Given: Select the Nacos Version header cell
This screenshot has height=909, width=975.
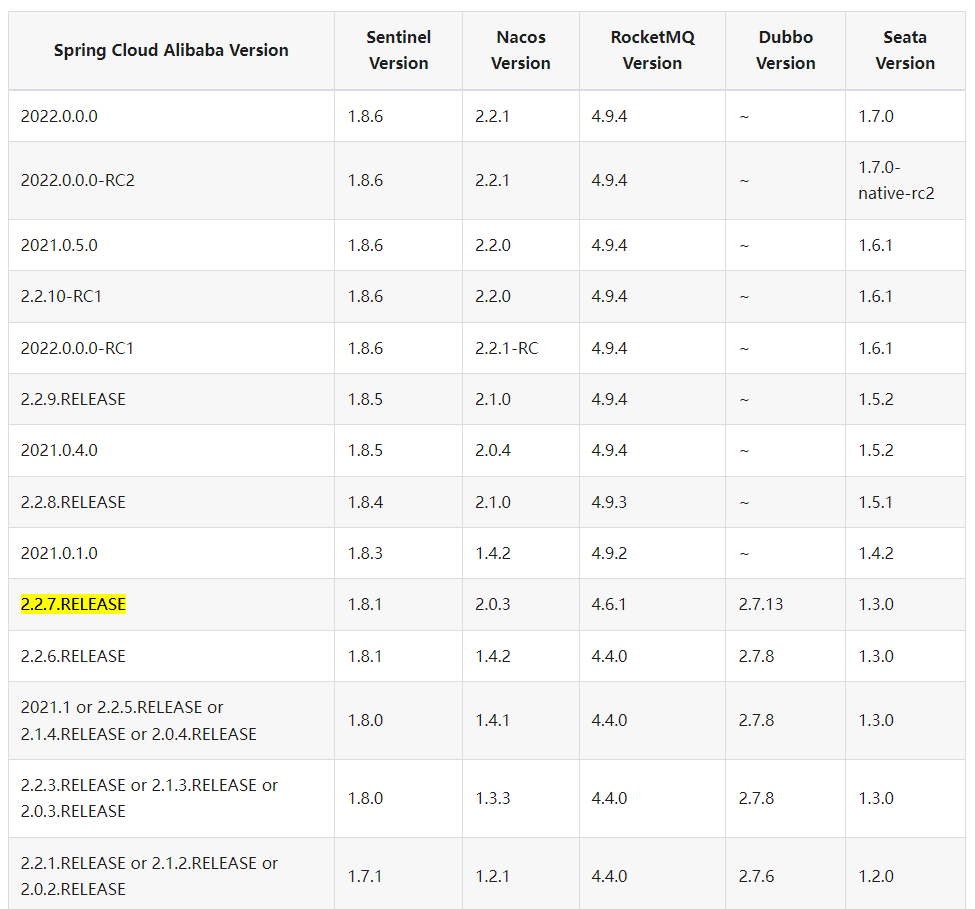Looking at the screenshot, I should coord(520,50).
